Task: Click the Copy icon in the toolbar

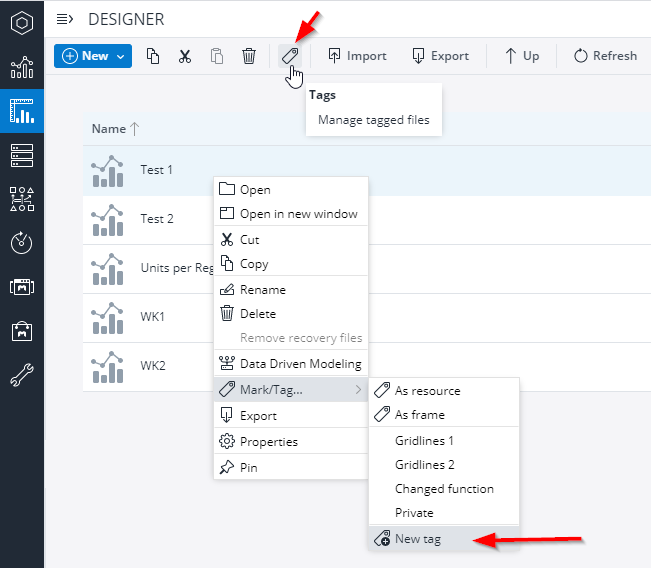Action: click(153, 56)
